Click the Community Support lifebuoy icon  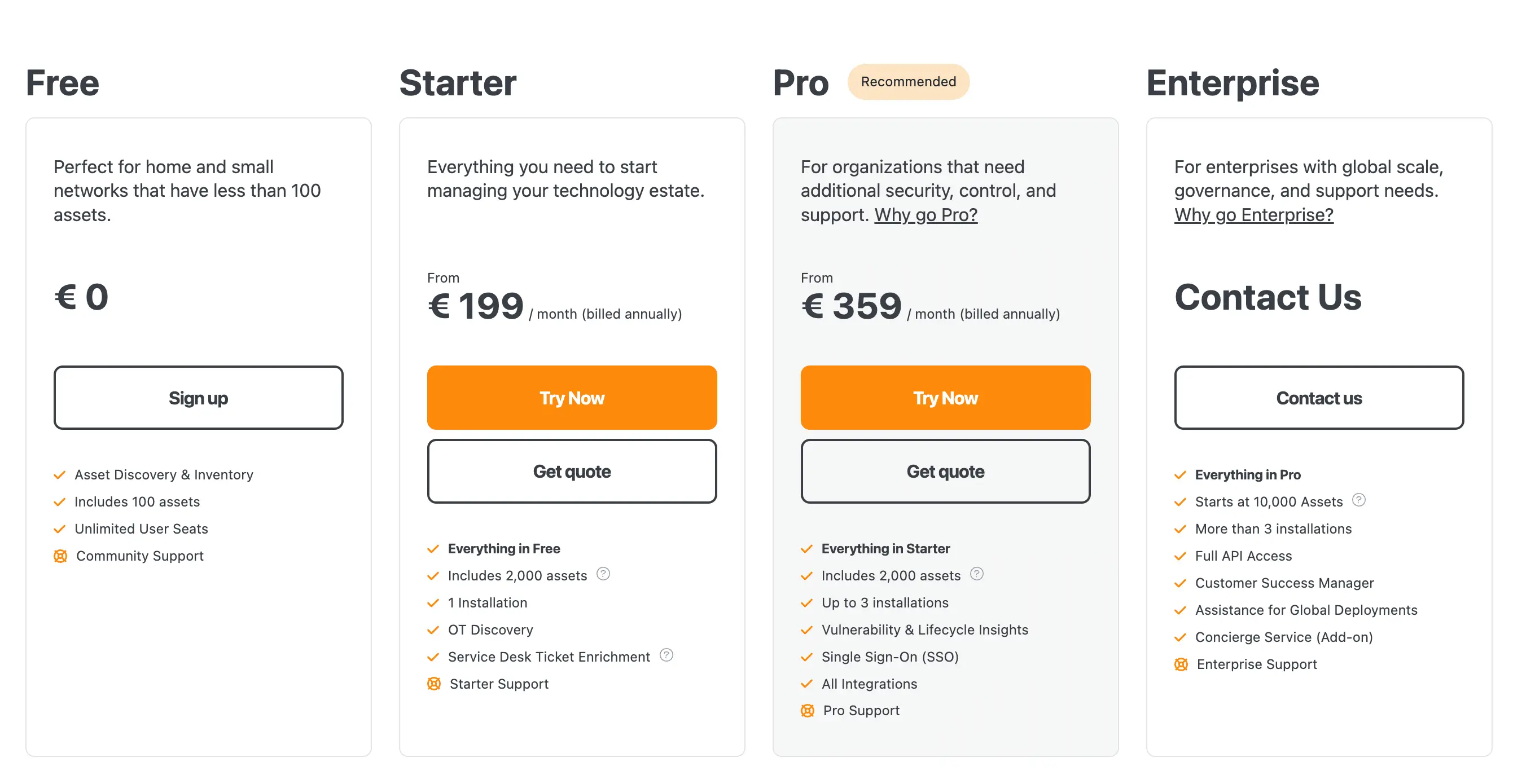pyautogui.click(x=60, y=556)
